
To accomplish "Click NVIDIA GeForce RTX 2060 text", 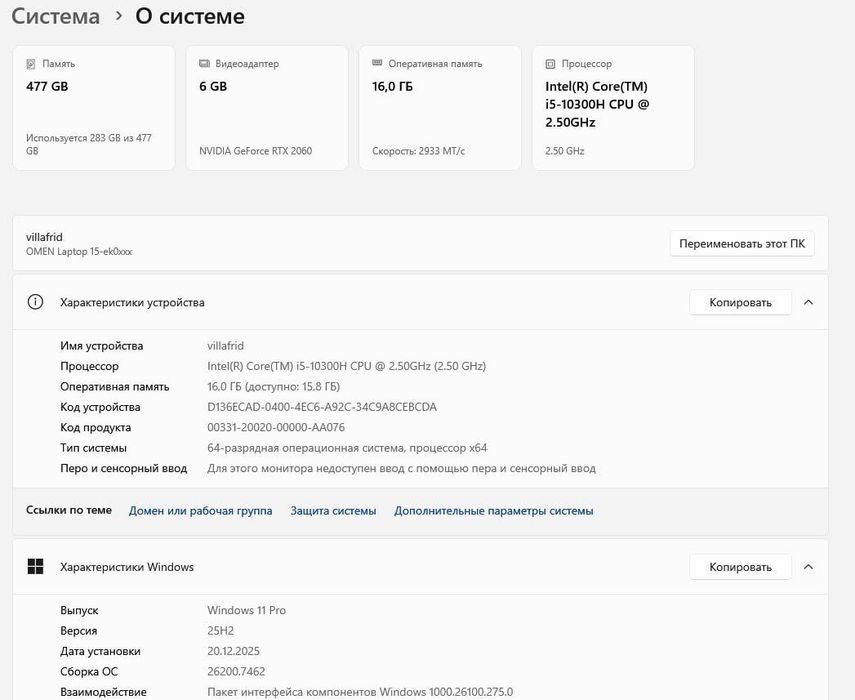I will click(x=256, y=151).
